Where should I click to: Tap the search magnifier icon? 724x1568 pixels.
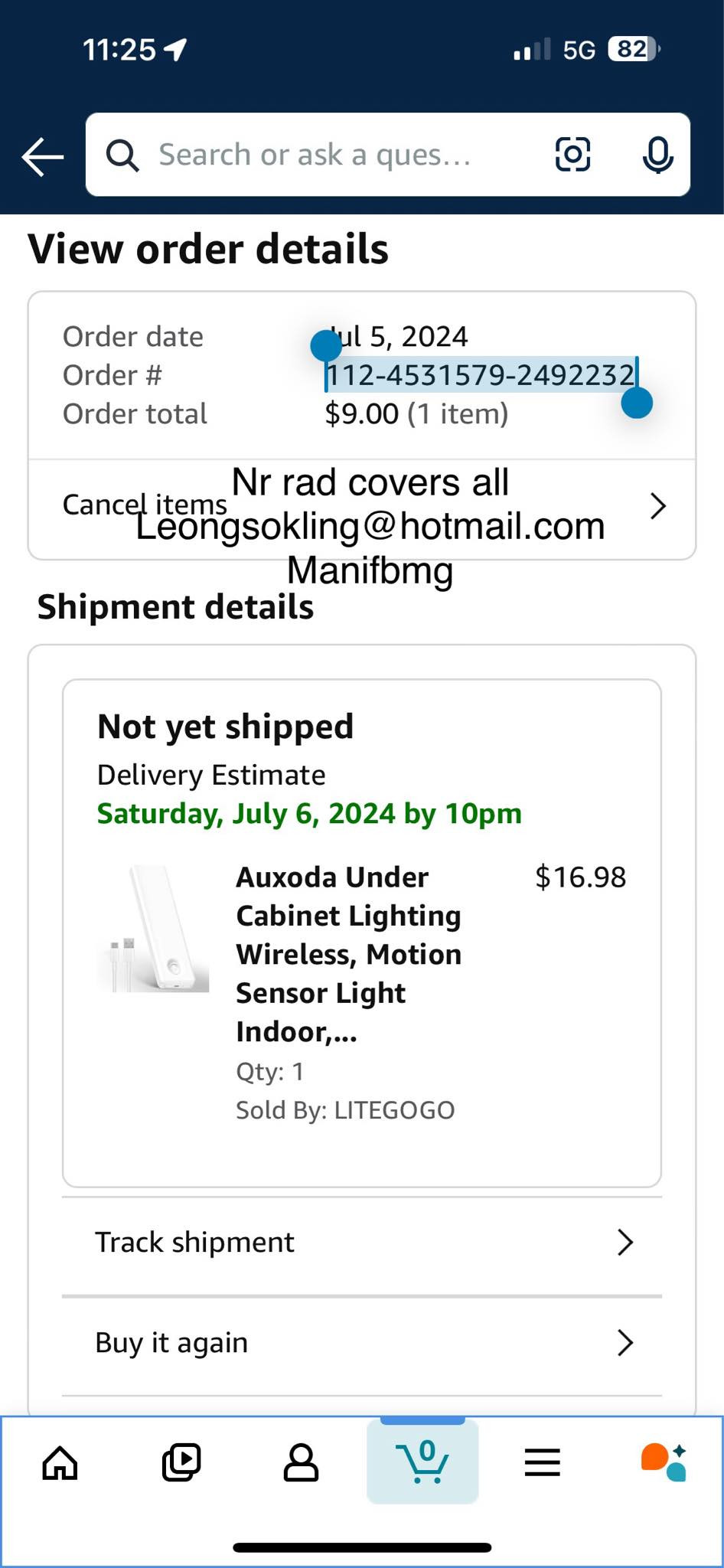point(122,155)
